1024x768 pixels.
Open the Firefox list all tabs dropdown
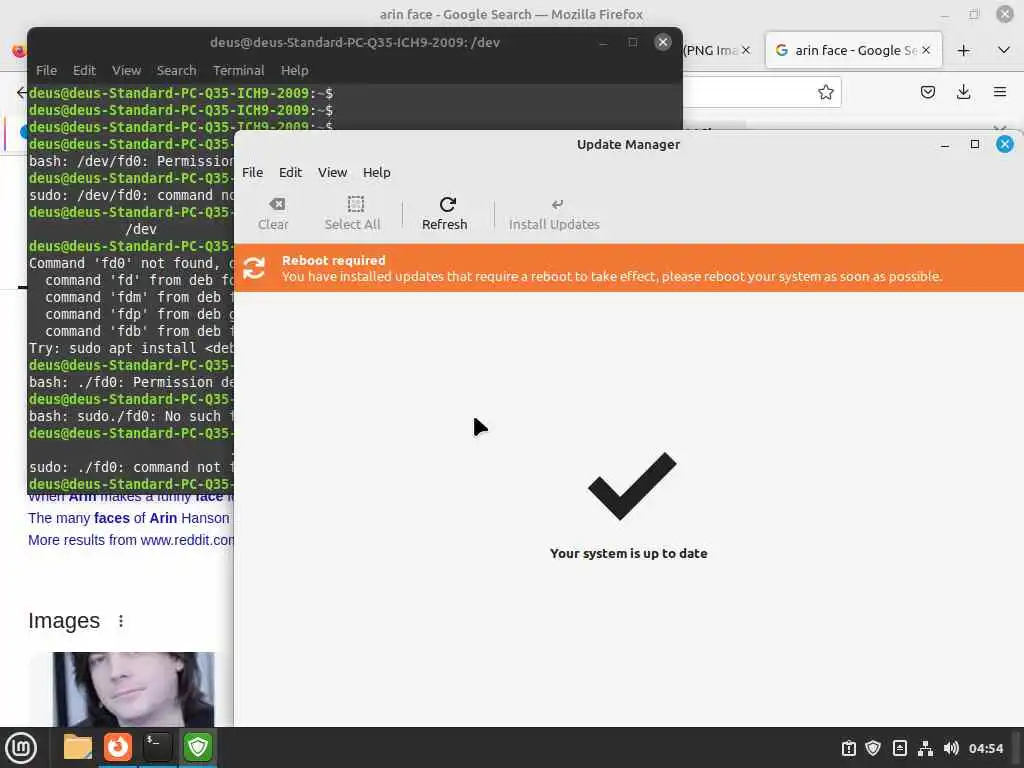click(x=1004, y=50)
